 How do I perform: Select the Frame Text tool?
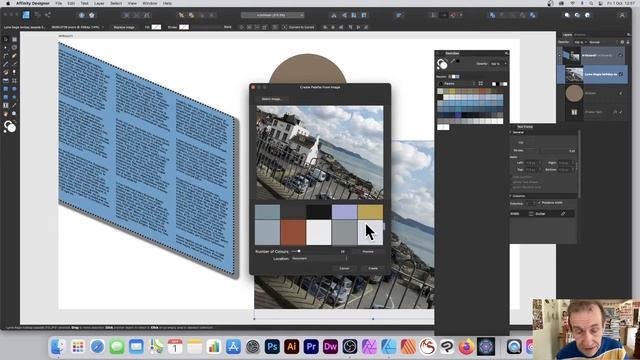[6, 105]
